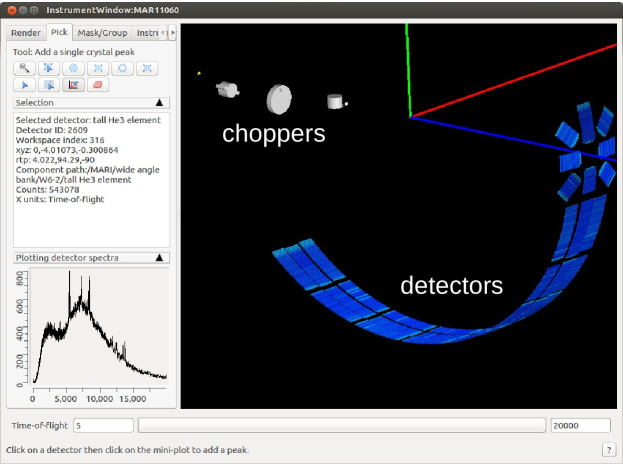The height and width of the screenshot is (467, 623).
Task: Select the red eraser tool
Action: pyautogui.click(x=97, y=85)
